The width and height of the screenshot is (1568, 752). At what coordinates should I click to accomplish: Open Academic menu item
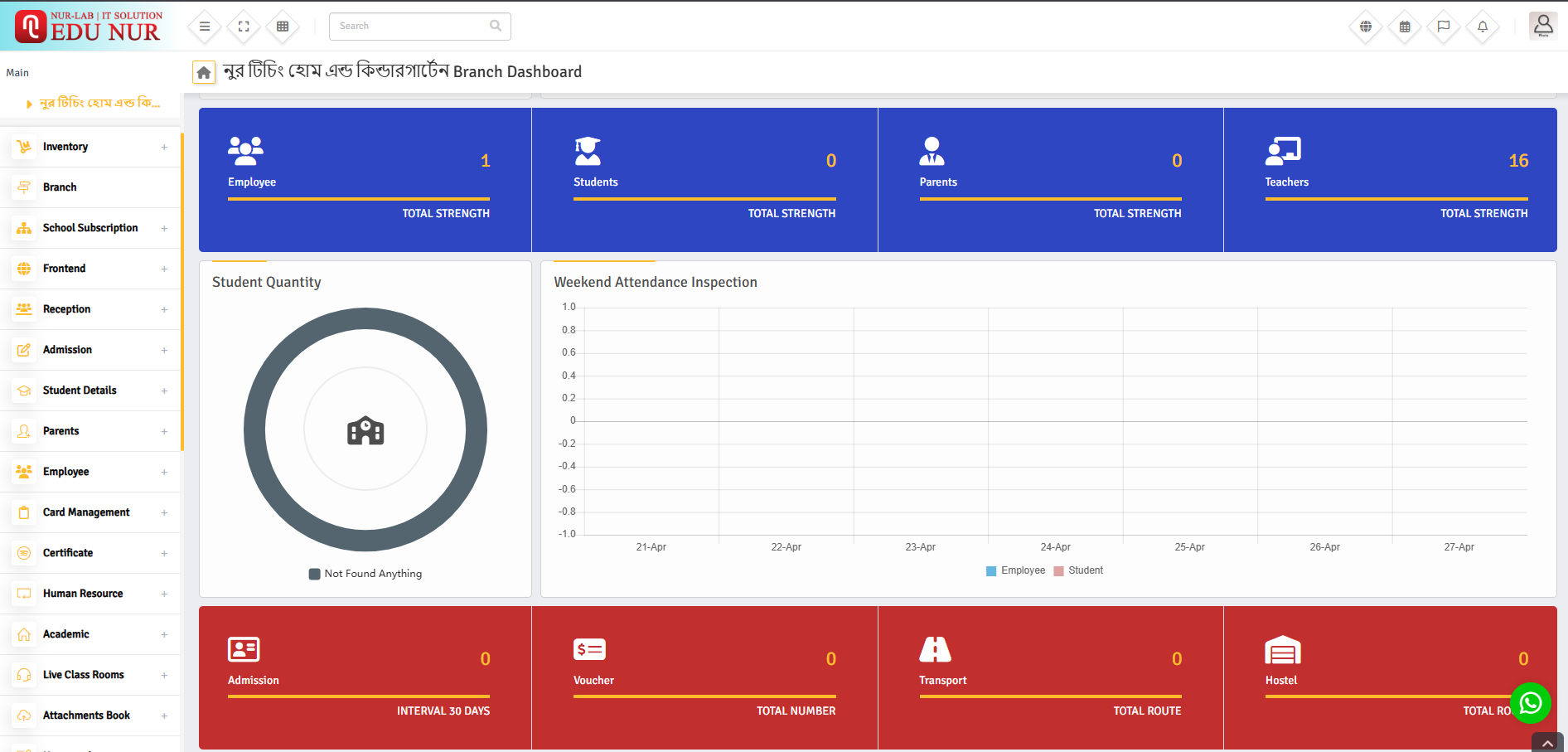(90, 634)
